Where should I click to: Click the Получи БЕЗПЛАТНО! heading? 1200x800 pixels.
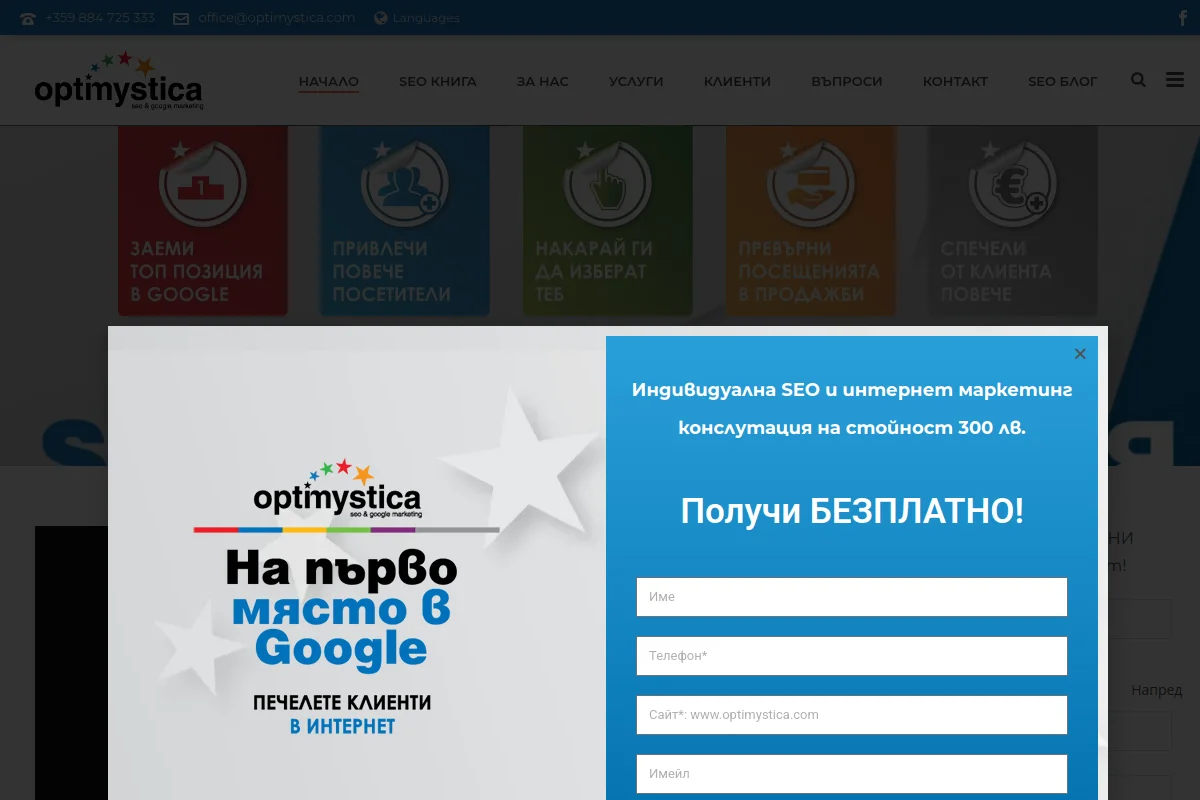point(852,511)
